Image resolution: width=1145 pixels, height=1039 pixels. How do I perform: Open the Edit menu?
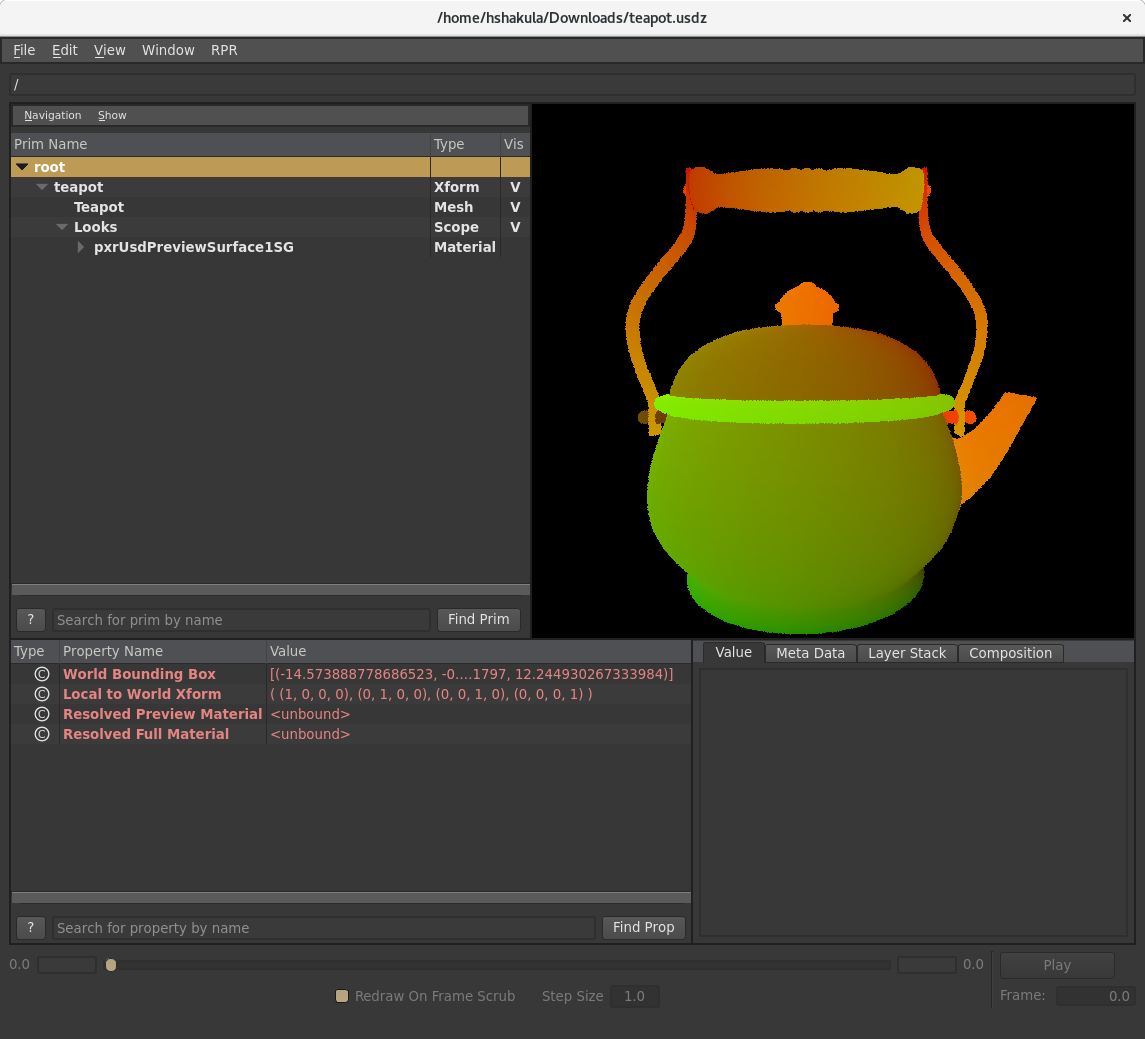pyautogui.click(x=64, y=50)
